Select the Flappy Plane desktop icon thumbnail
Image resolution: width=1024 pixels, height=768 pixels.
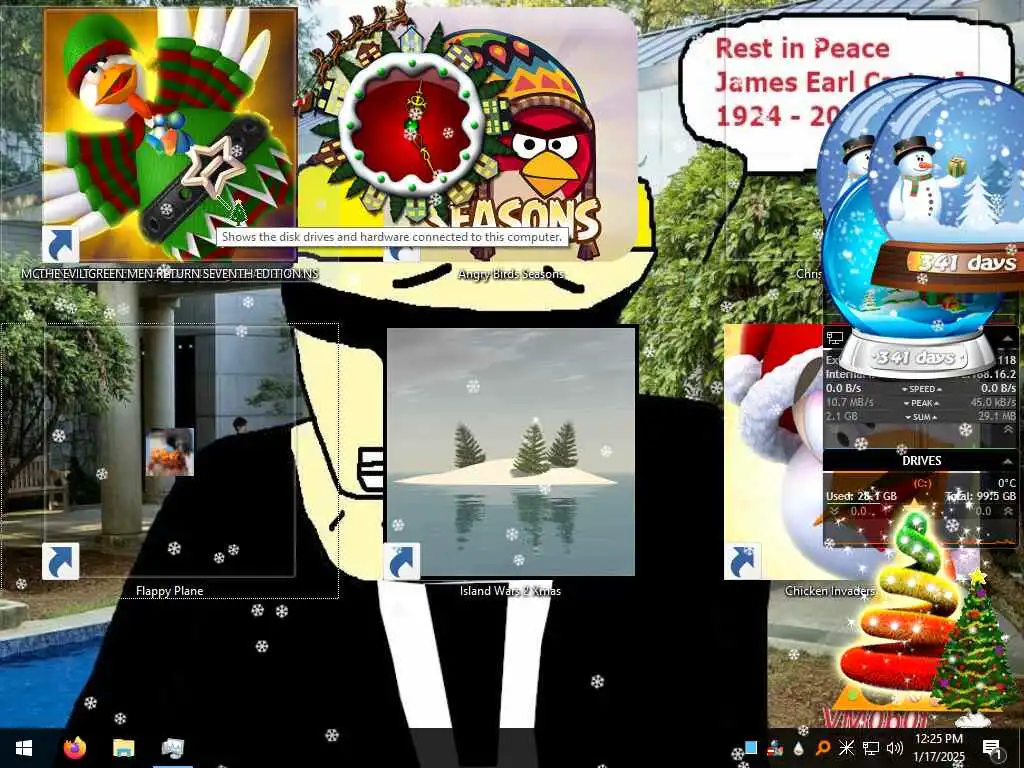170,452
